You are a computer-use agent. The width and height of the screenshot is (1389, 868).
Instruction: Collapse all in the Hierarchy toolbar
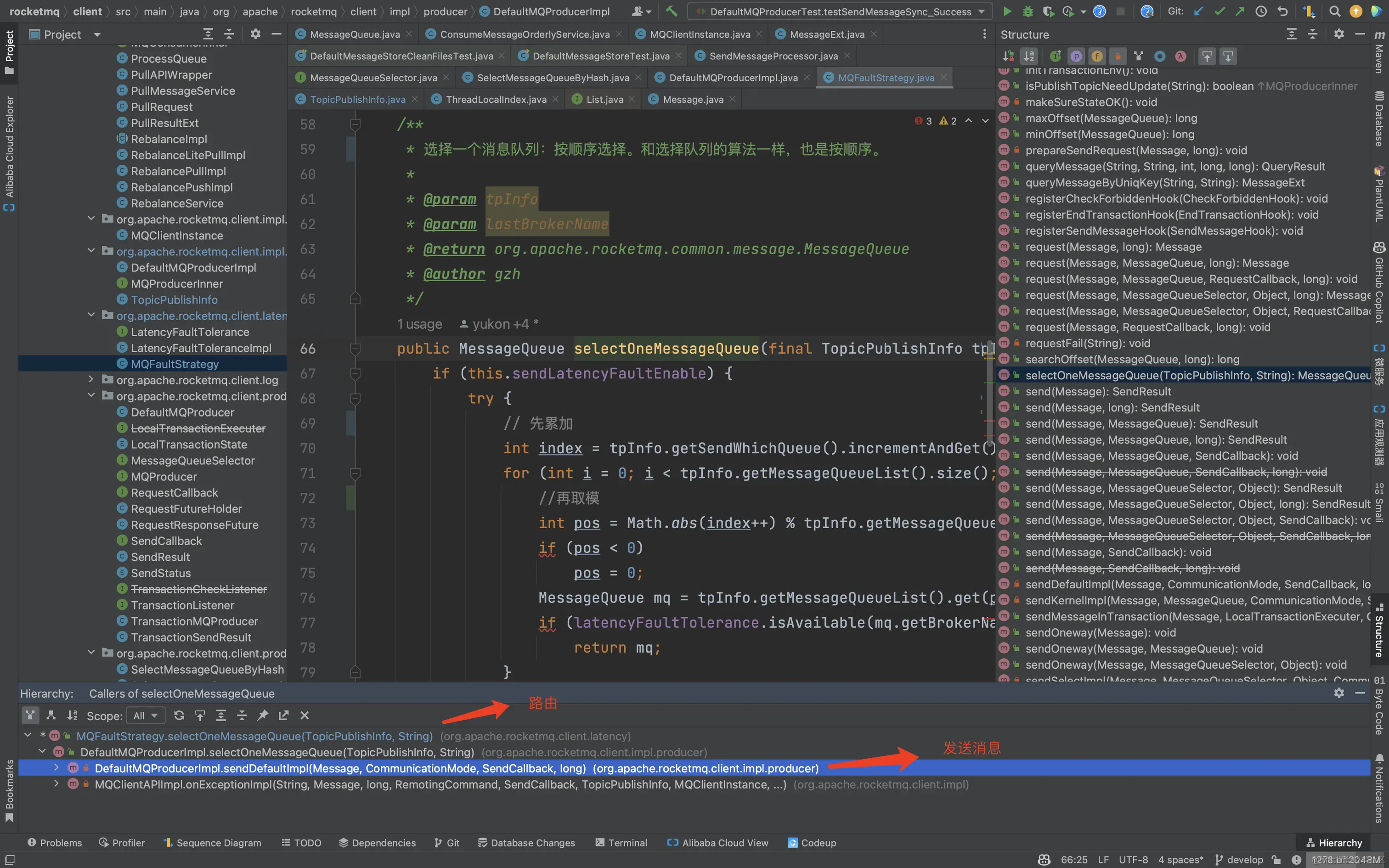coord(242,716)
